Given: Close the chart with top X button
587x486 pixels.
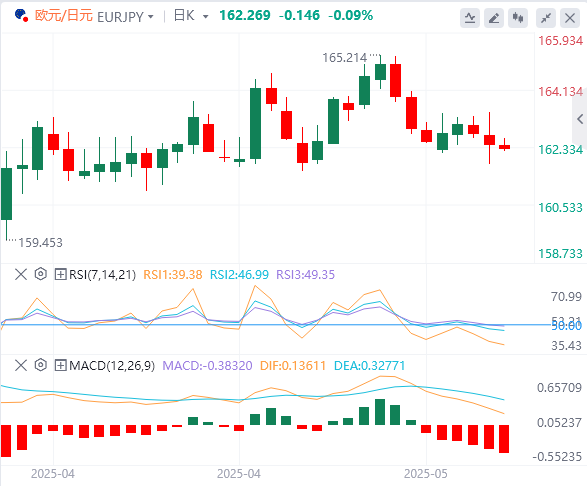Looking at the screenshot, I should [570, 18].
